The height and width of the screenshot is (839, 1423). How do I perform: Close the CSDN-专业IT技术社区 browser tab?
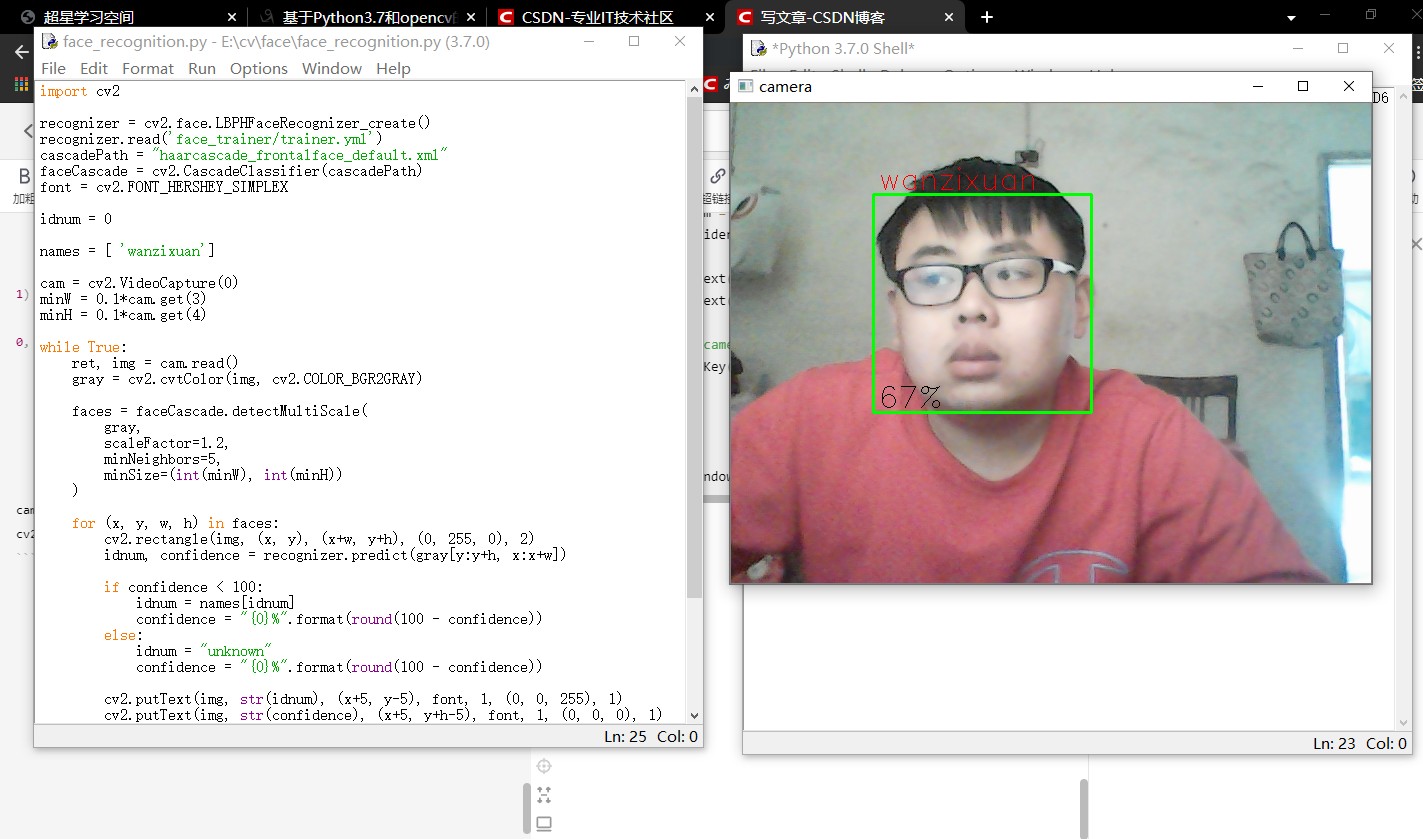[x=712, y=17]
